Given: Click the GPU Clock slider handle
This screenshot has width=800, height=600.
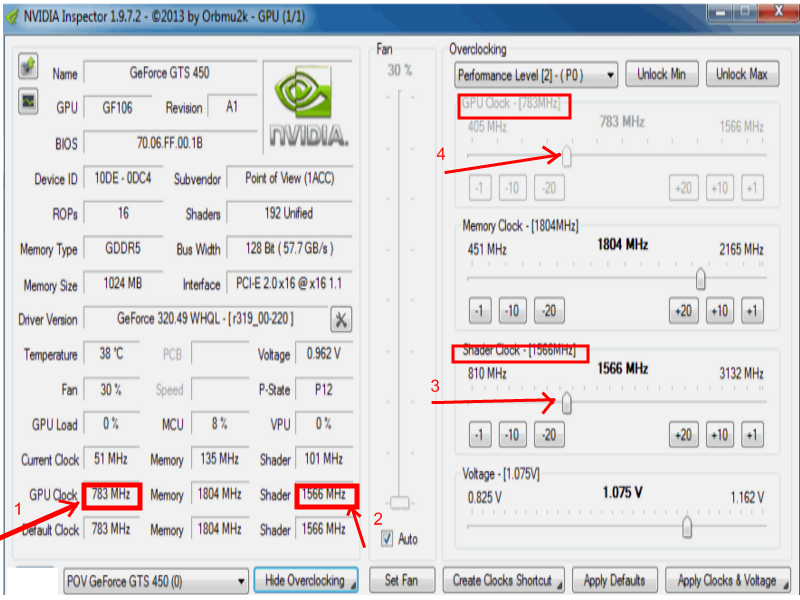Looking at the screenshot, I should 566,155.
